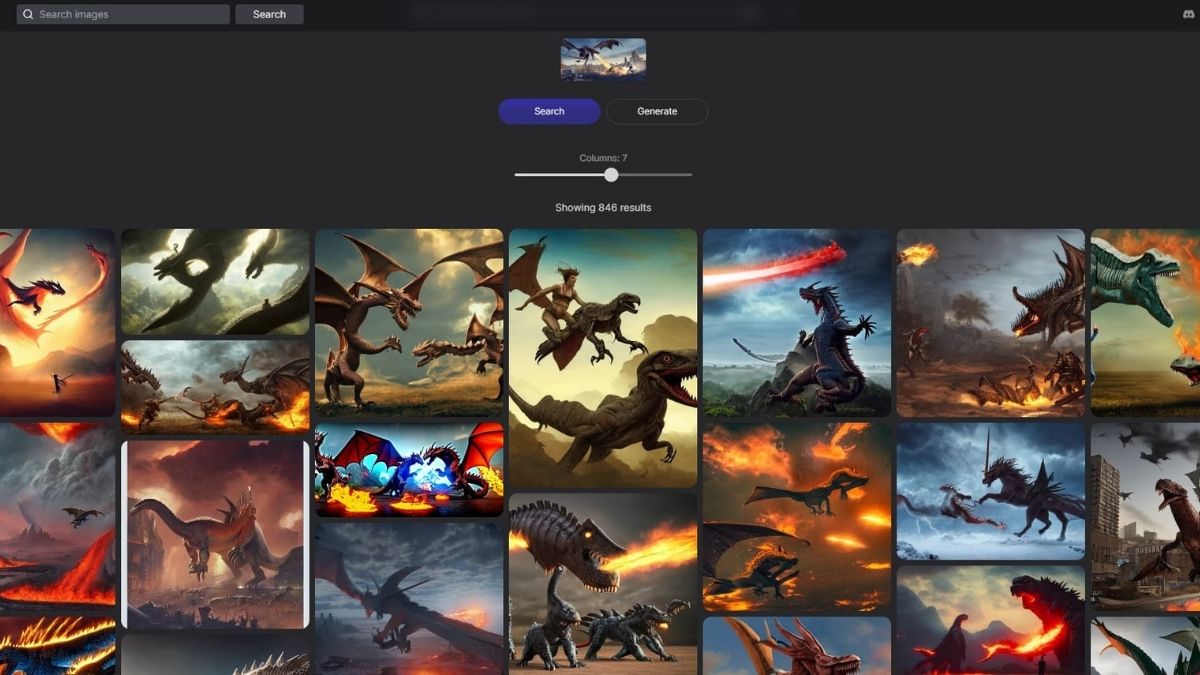
Task: Open the black spiked beast in snowstorm image
Action: [990, 490]
